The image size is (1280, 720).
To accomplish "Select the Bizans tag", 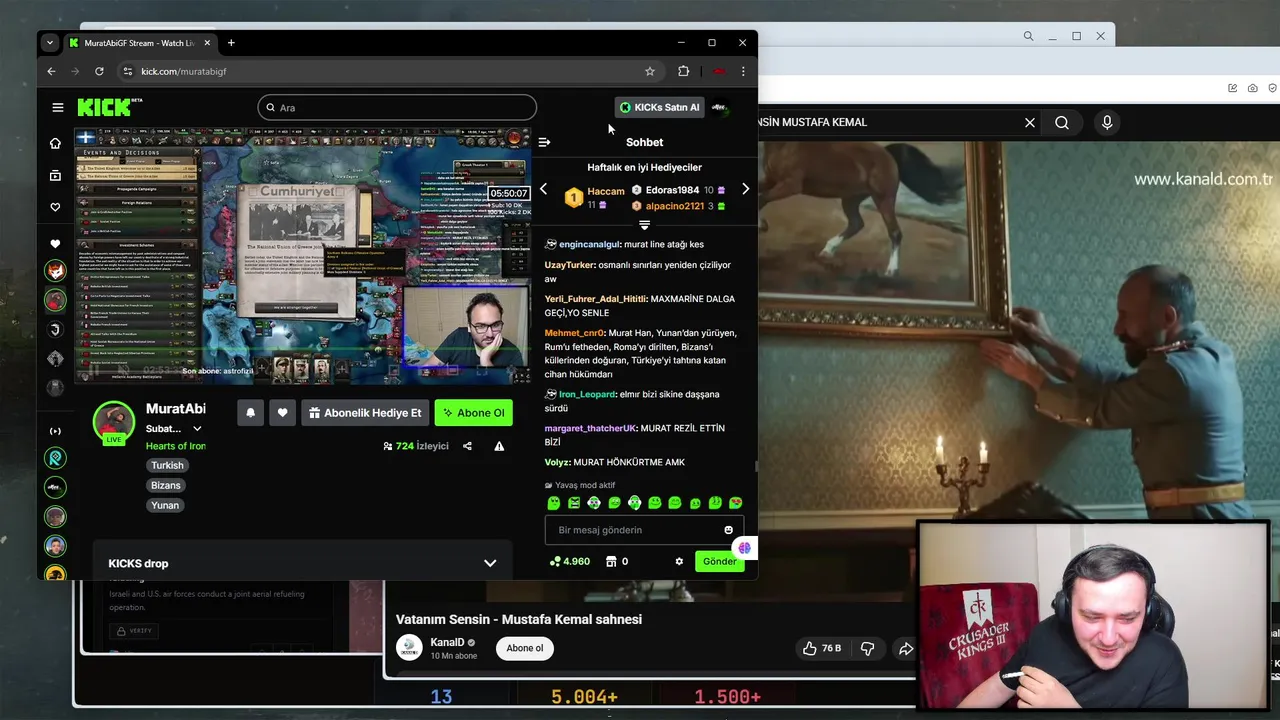I will point(166,485).
